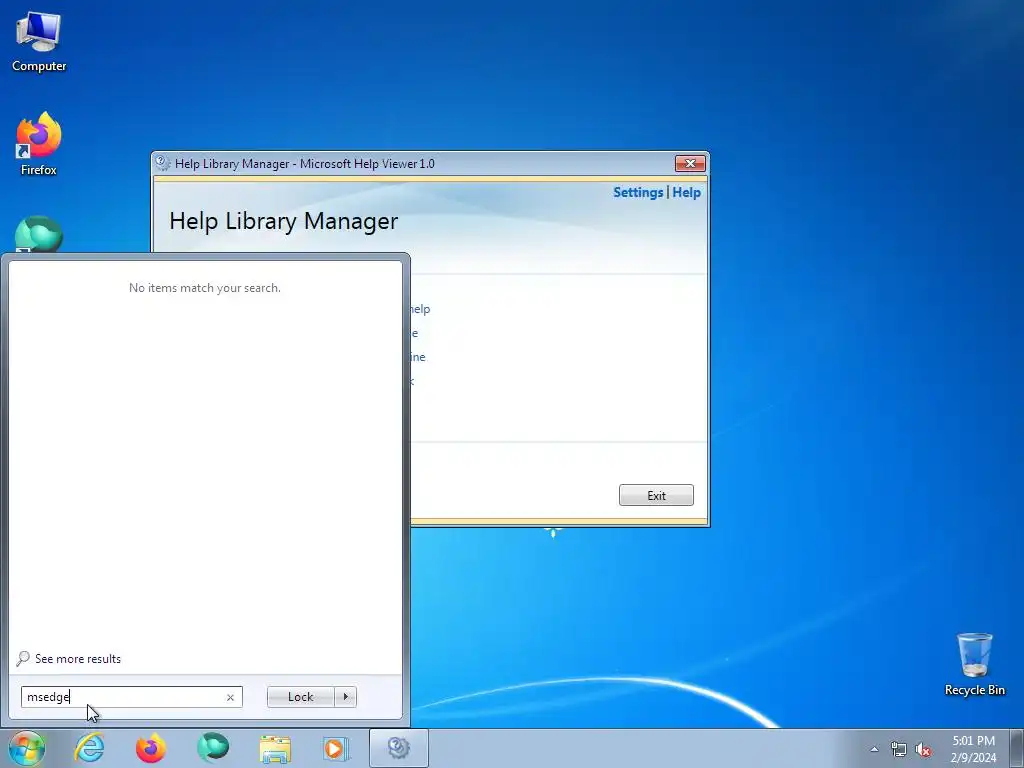The image size is (1024, 768).
Task: Click the network status tray icon
Action: (899, 749)
